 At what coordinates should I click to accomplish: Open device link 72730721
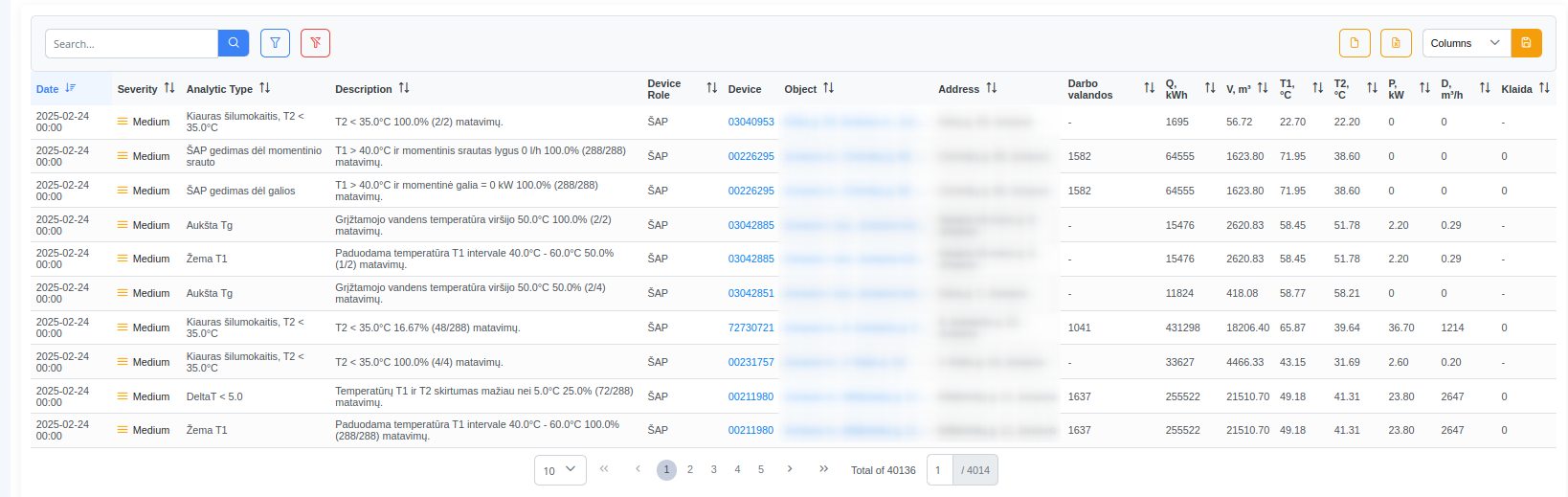(750, 328)
